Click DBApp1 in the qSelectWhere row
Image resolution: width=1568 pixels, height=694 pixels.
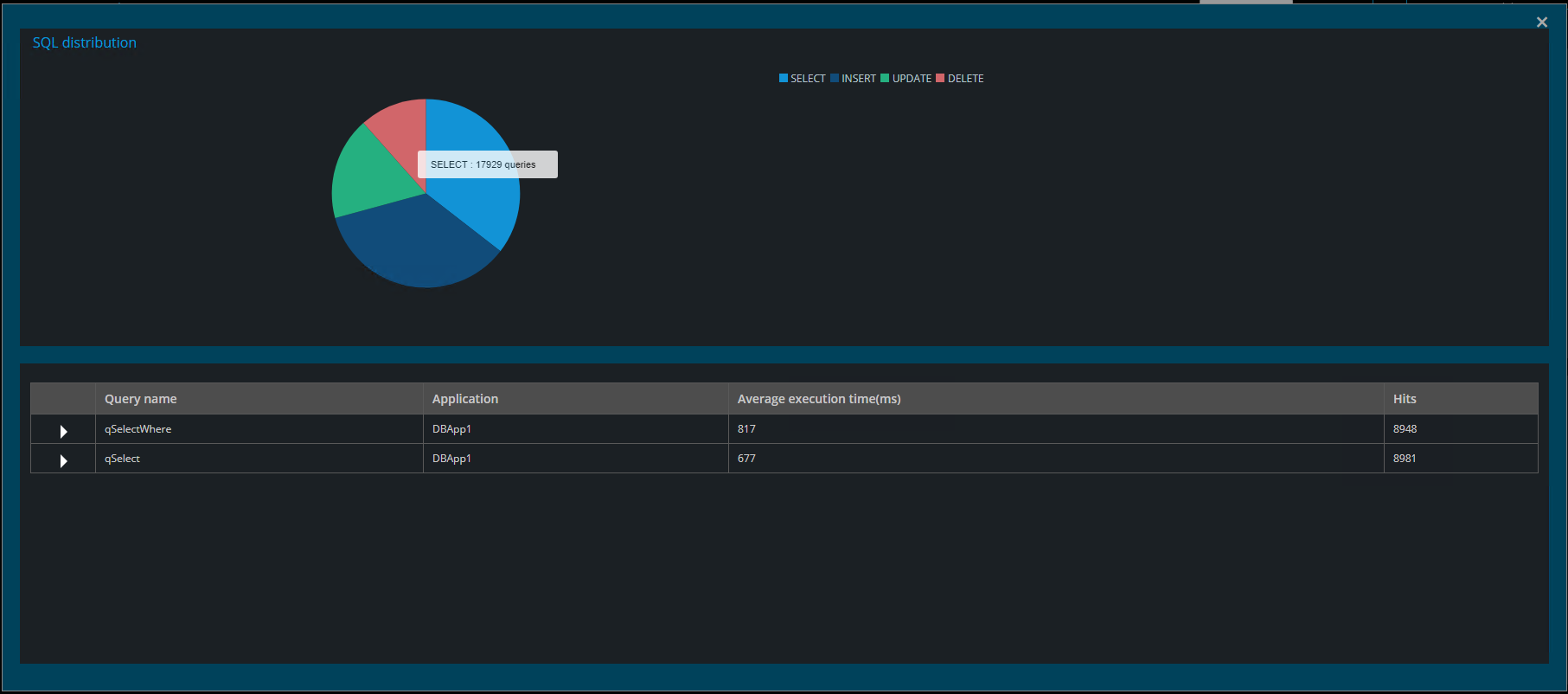tap(451, 429)
